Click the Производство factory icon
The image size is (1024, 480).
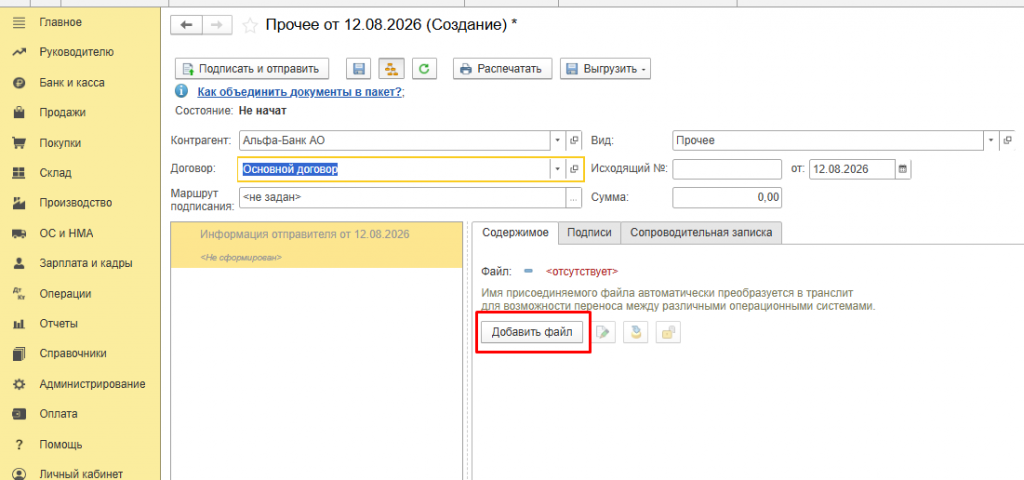[19, 203]
